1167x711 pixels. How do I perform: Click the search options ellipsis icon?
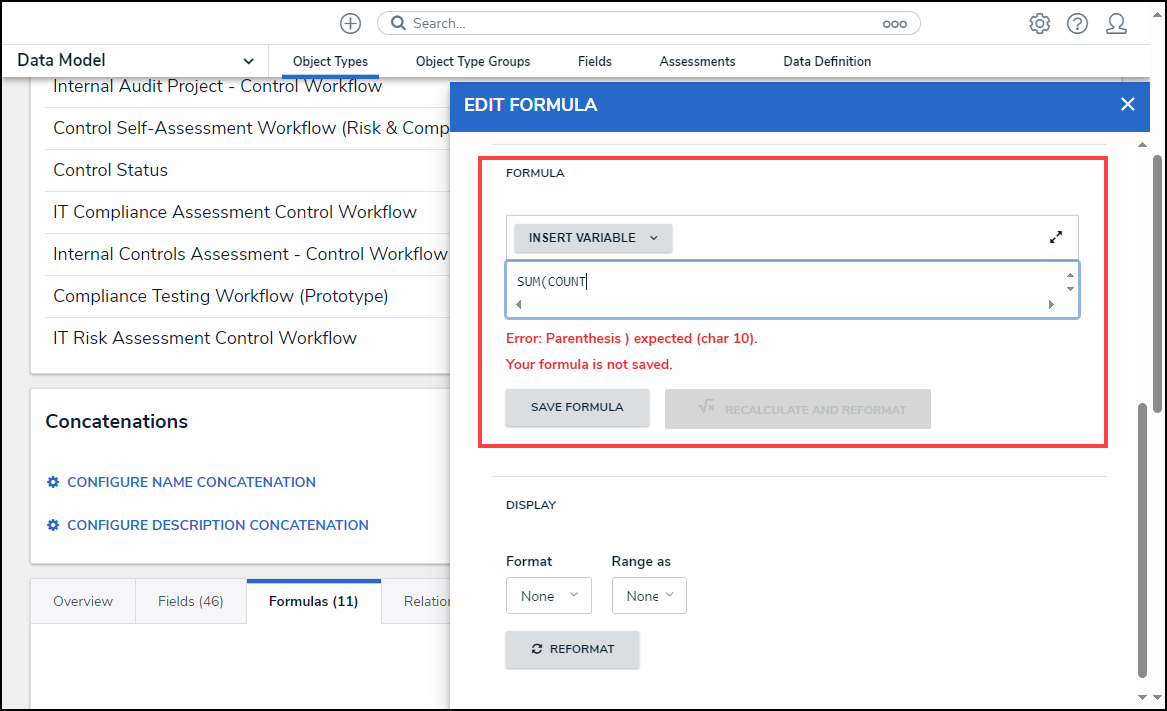[894, 23]
